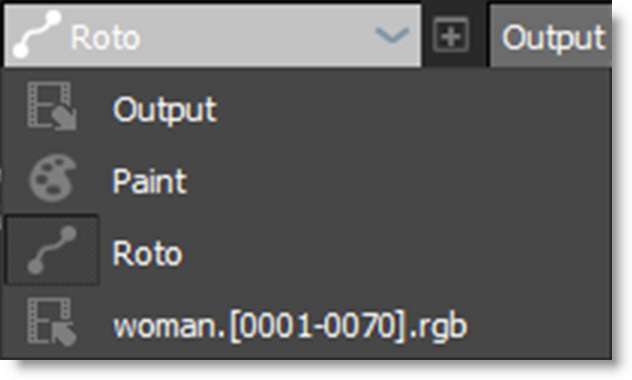Screen dimensions: 632x380
Task: Click the Output tab label text
Action: point(553,39)
